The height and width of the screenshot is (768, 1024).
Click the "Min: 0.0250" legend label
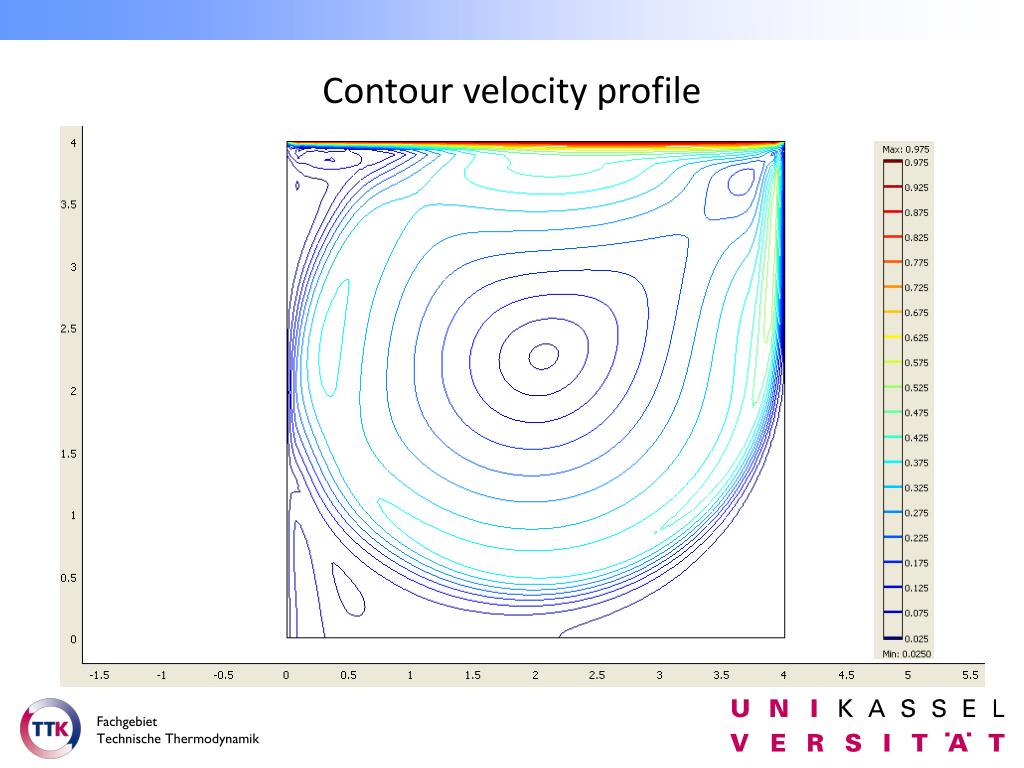pos(906,654)
